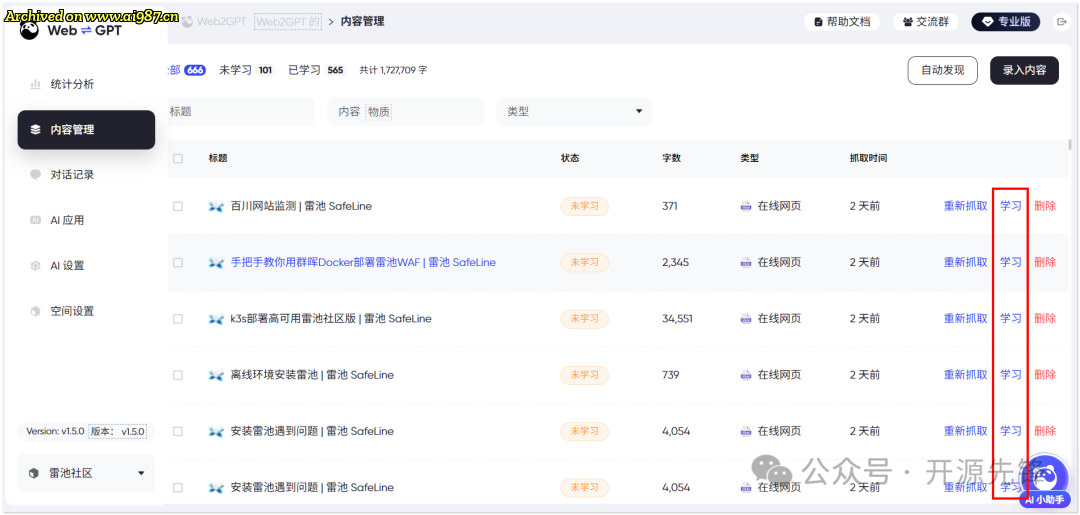This screenshot has height=515, width=1080.
Task: Open 帮助文档 help docs button
Action: pyautogui.click(x=844, y=22)
